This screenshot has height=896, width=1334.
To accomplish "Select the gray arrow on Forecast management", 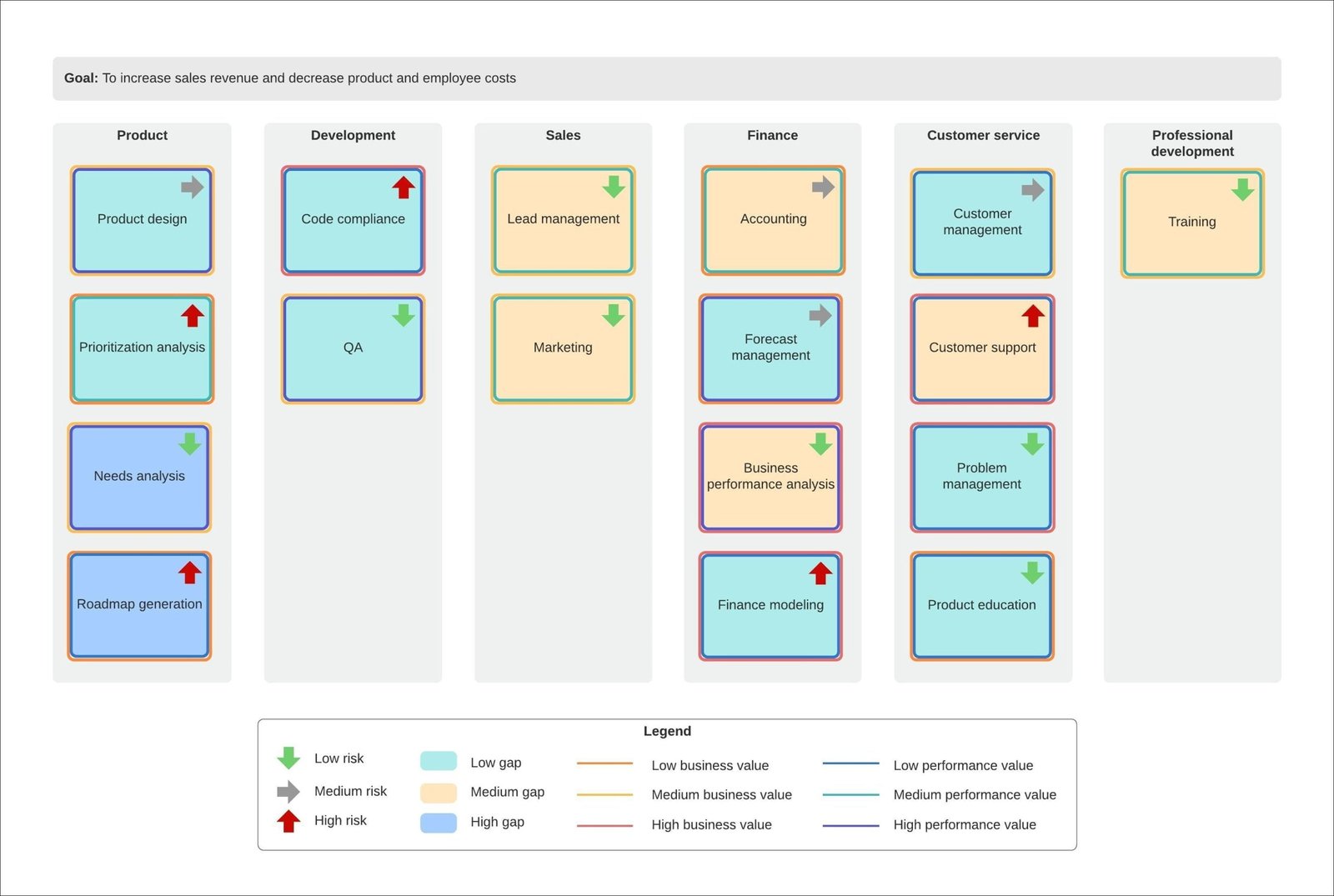I will click(820, 315).
